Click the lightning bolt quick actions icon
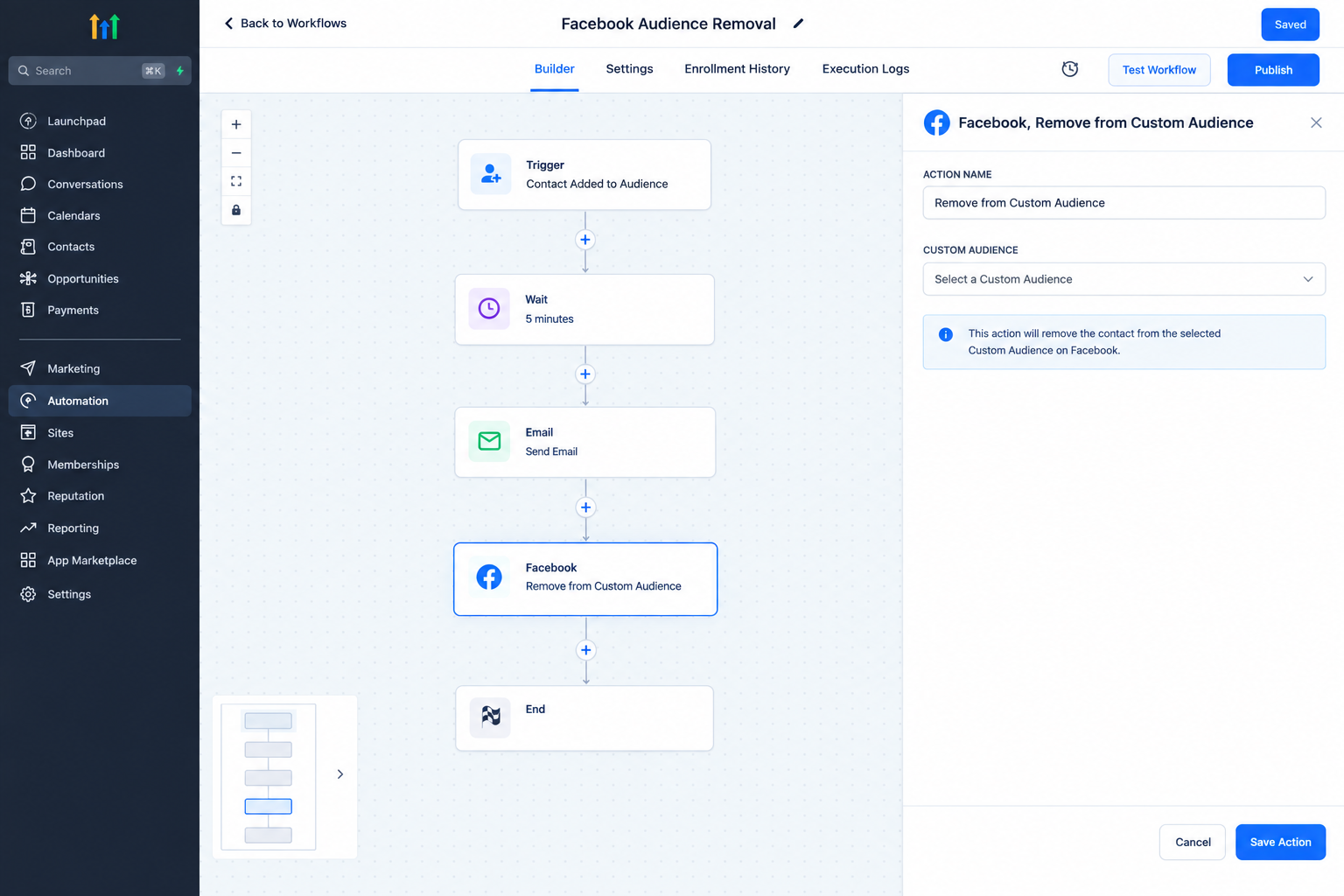Image resolution: width=1344 pixels, height=896 pixels. tap(180, 71)
